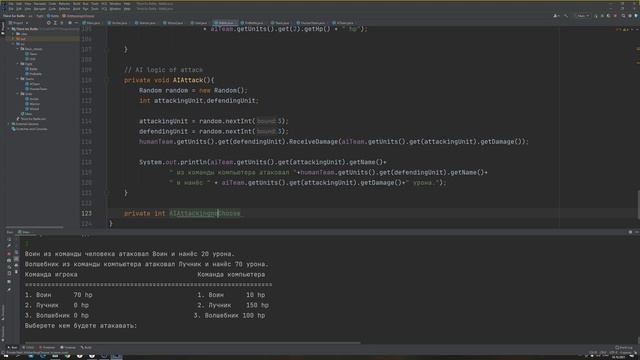The width and height of the screenshot is (640, 360).
Task: Expand all icon in Project panel header
Action: click(x=56, y=23)
